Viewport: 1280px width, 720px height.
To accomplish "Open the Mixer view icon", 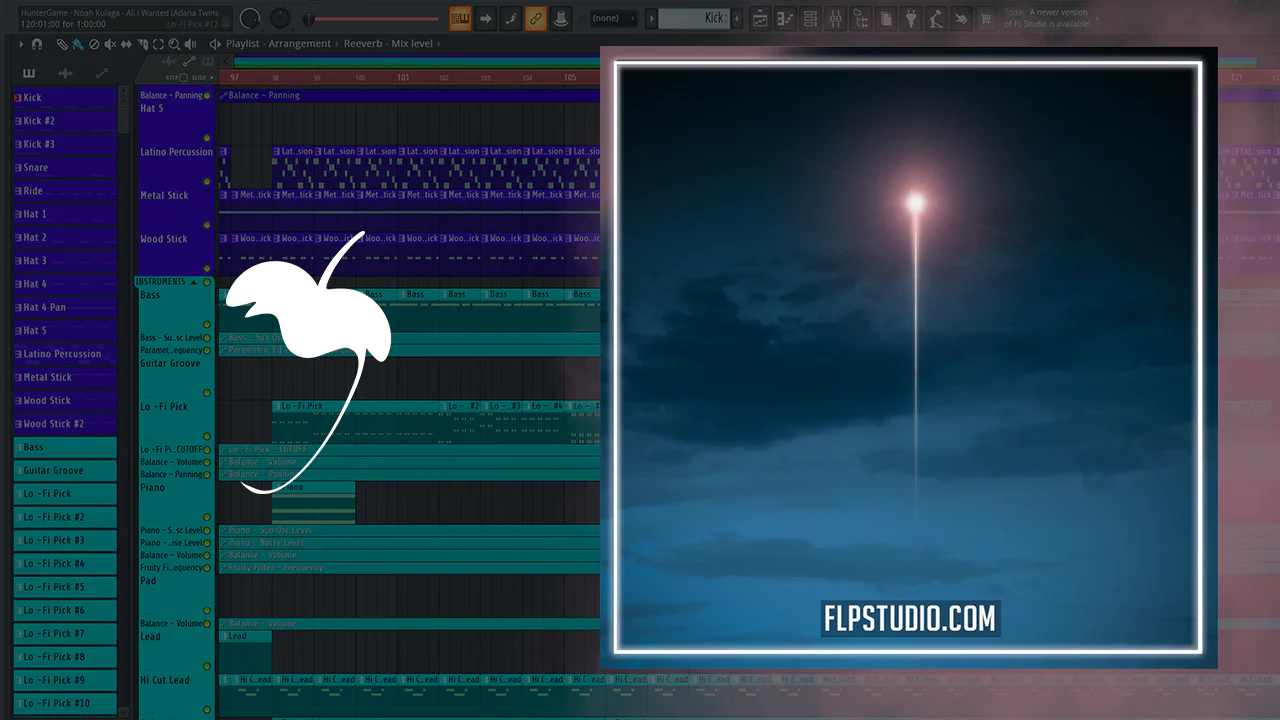I will pos(836,18).
